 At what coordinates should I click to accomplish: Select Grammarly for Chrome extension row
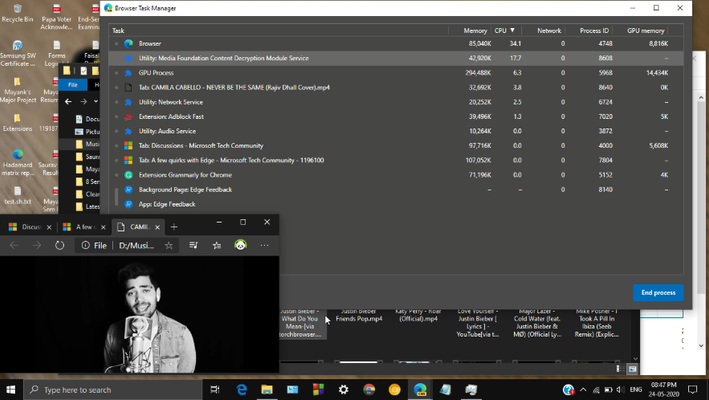pos(396,175)
